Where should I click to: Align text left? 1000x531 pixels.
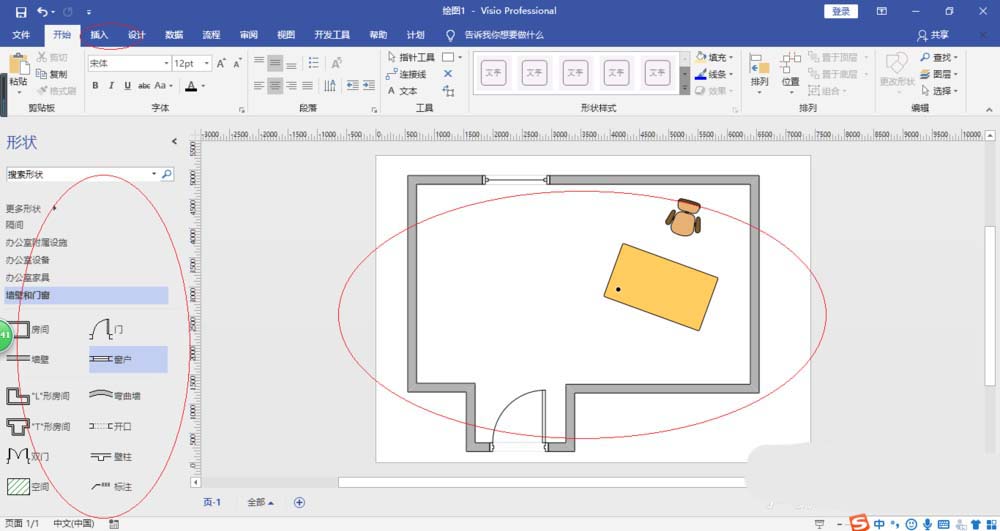(x=259, y=85)
